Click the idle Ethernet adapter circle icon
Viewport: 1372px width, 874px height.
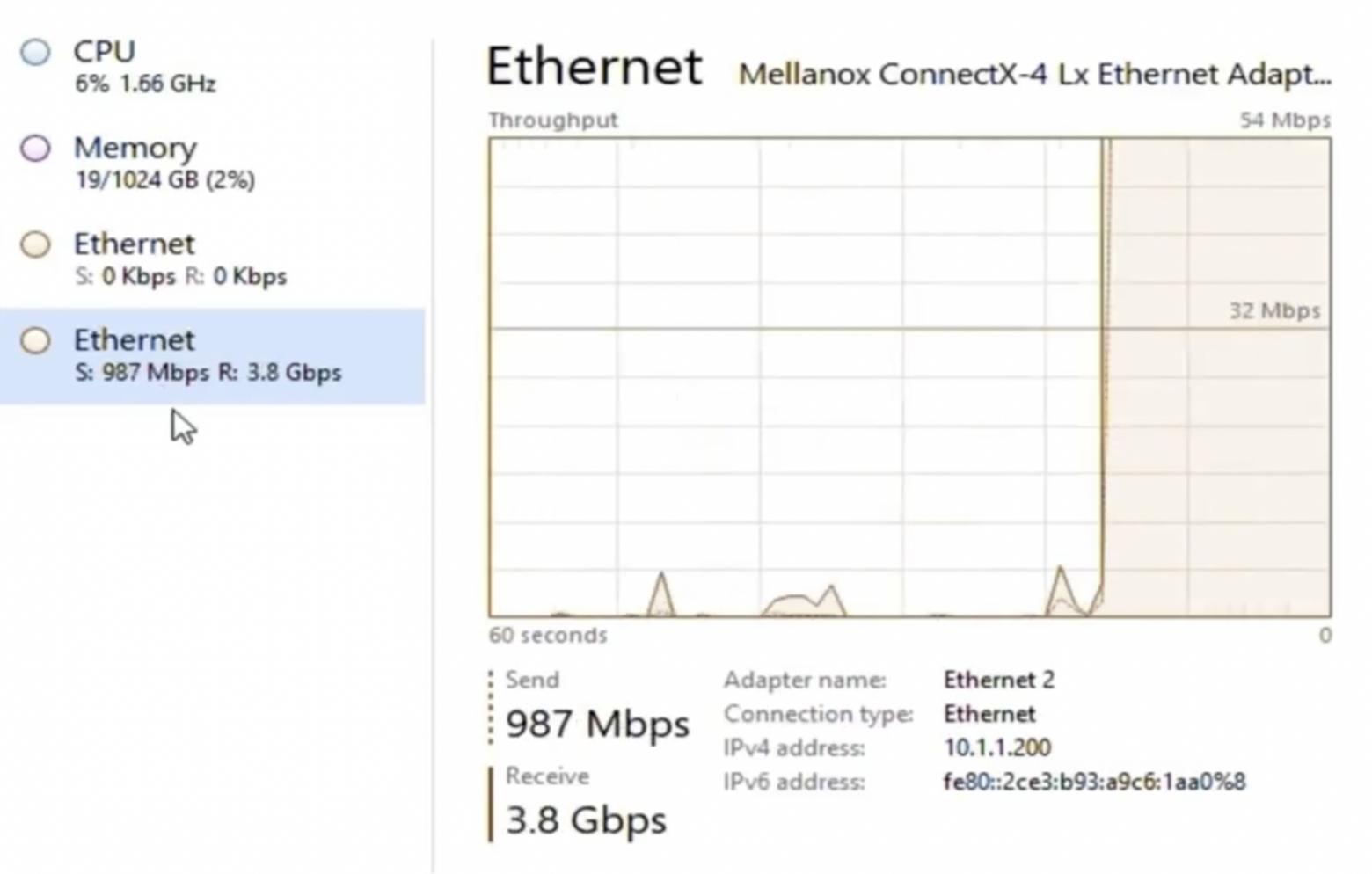35,244
